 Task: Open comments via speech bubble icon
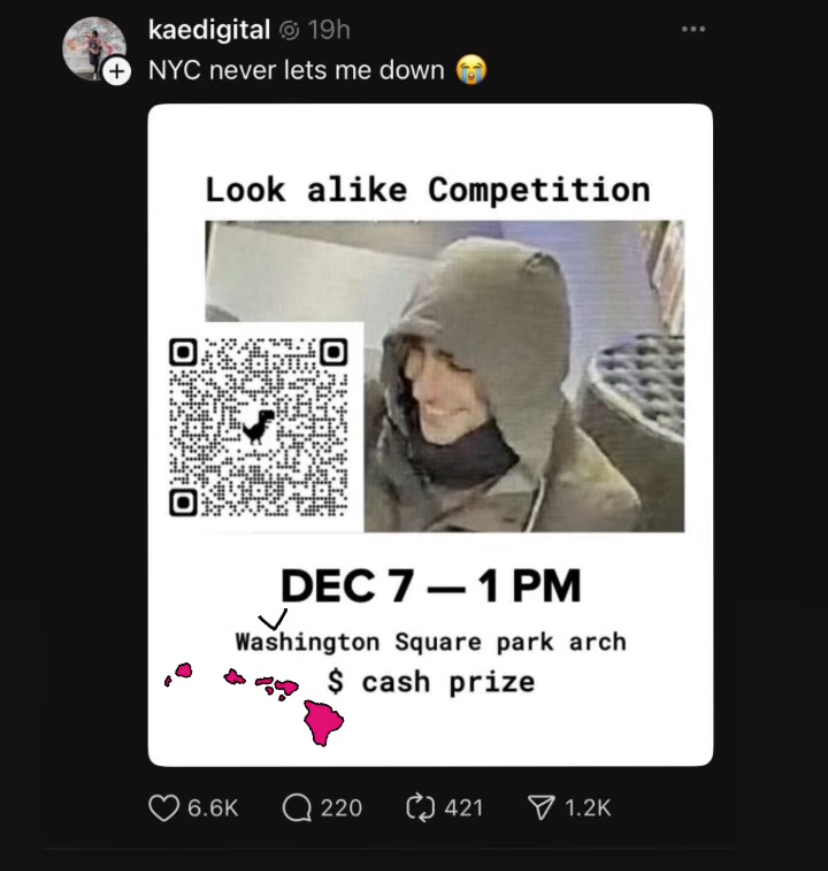point(297,808)
